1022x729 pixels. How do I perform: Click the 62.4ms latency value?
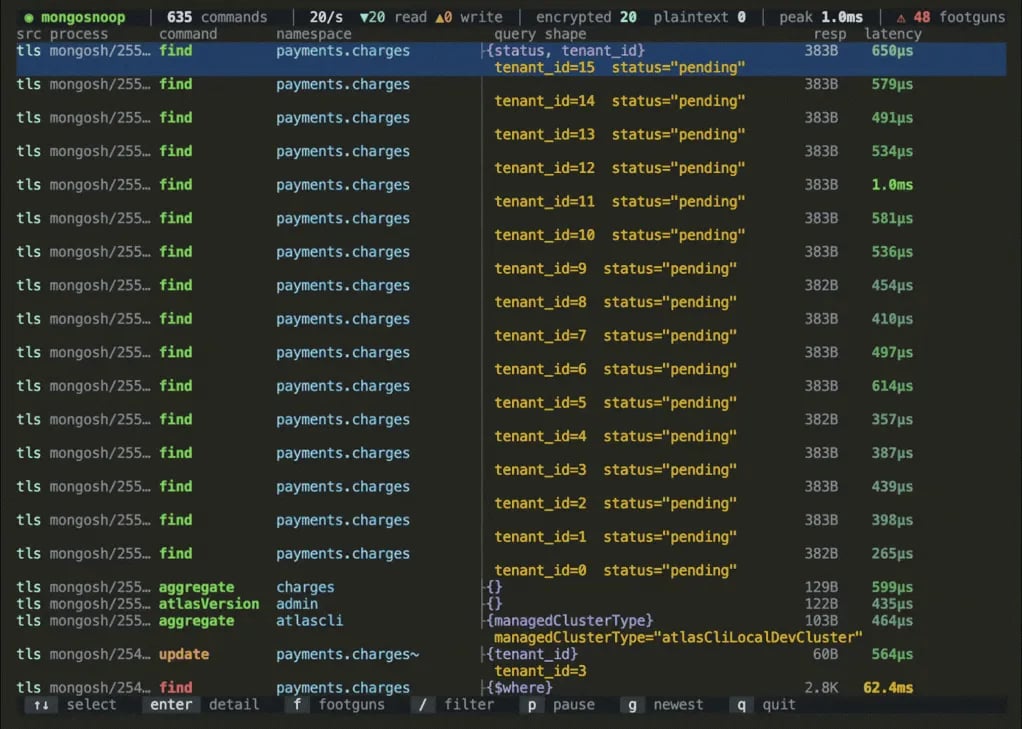click(888, 687)
